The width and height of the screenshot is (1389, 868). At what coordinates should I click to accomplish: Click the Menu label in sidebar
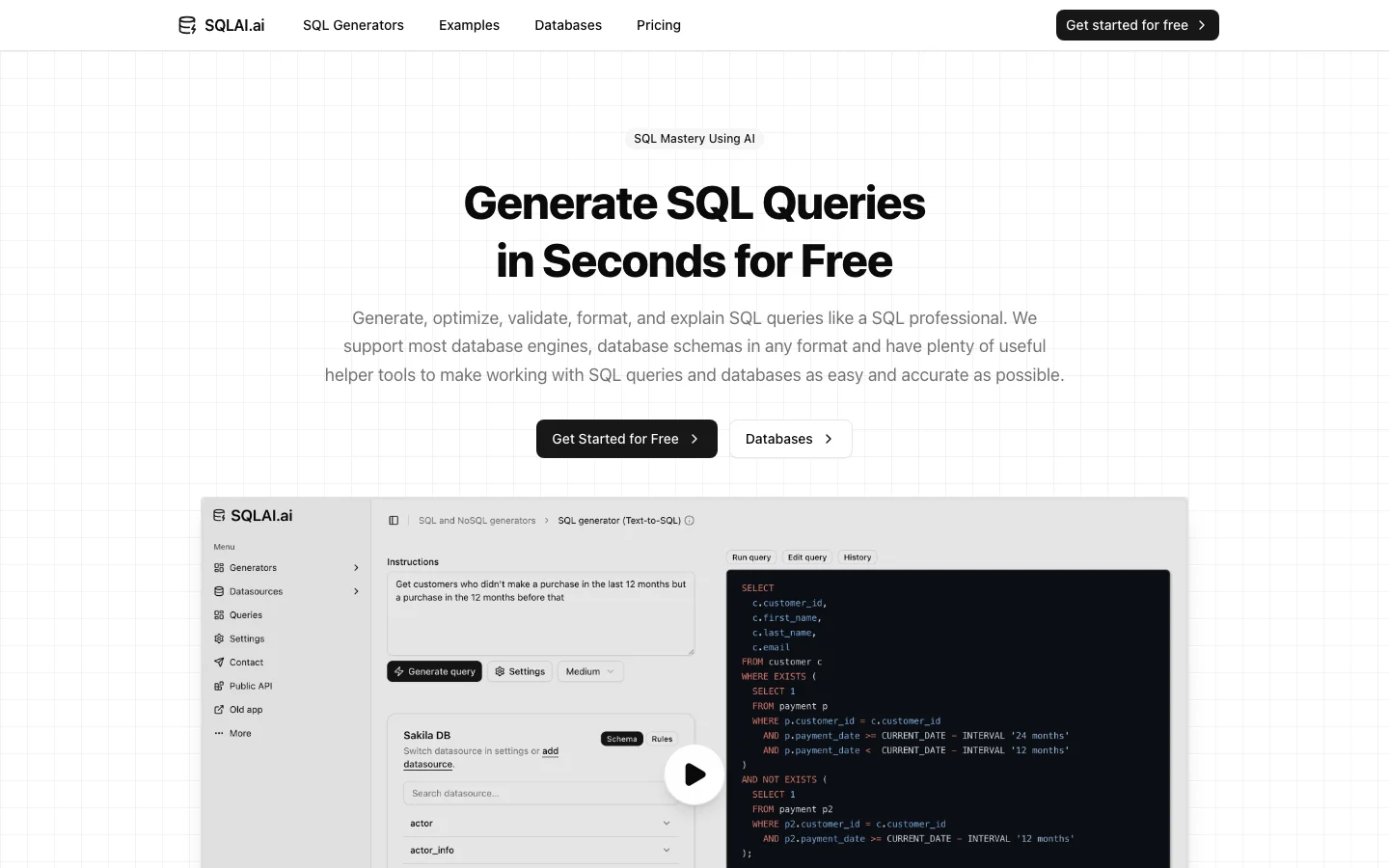[x=224, y=547]
